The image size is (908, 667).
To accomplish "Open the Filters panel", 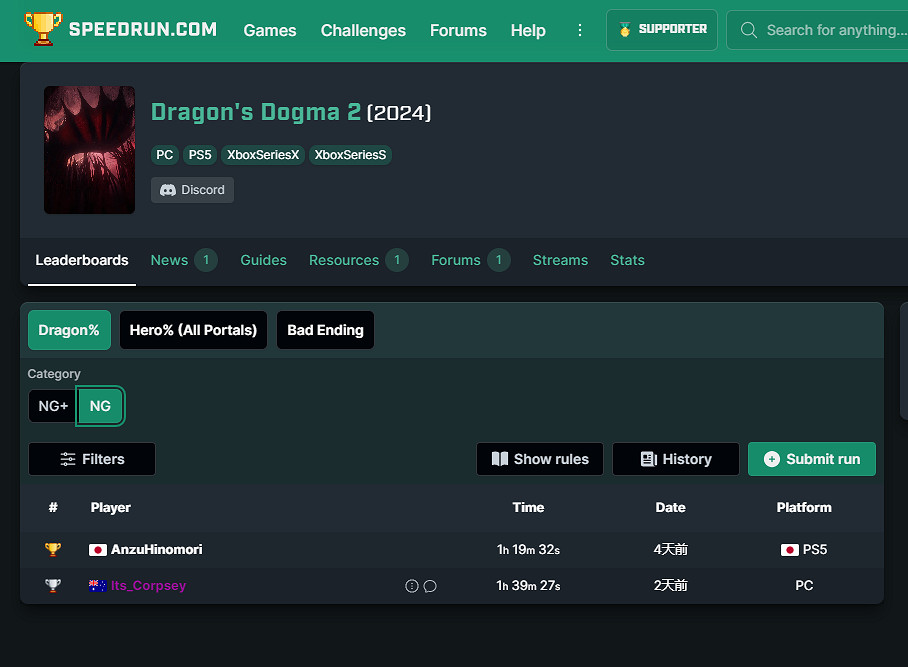I will [92, 459].
